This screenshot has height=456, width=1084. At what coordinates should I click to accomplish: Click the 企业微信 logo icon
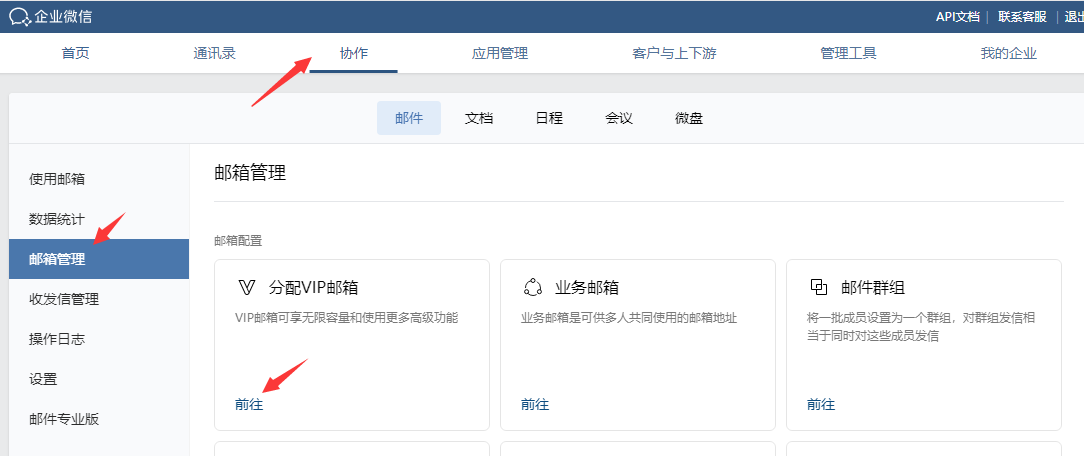(x=19, y=17)
